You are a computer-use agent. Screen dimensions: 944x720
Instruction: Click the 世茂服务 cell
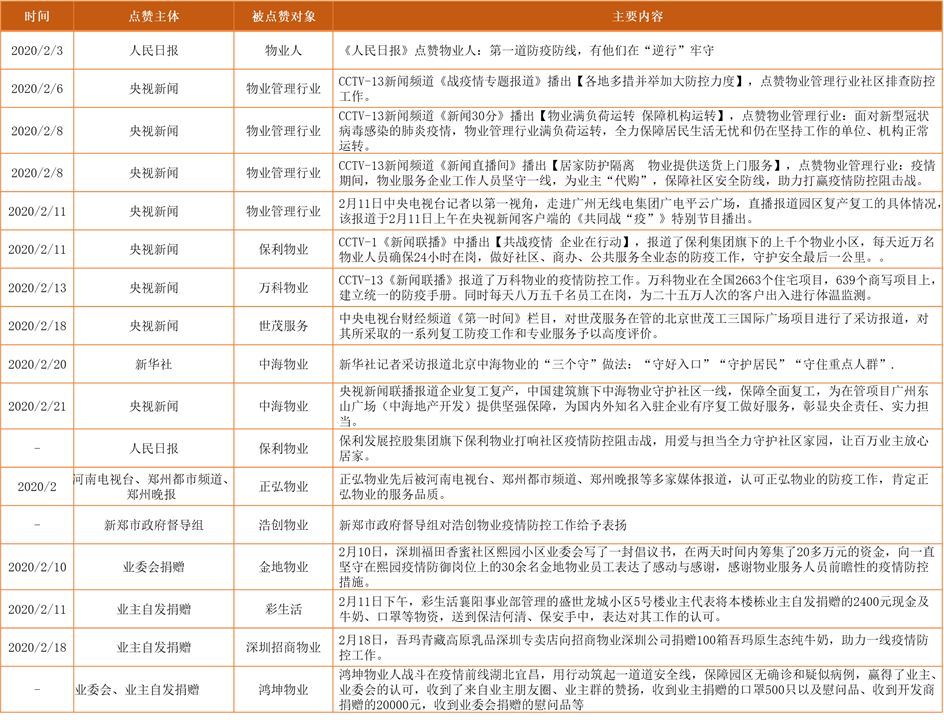(x=284, y=325)
